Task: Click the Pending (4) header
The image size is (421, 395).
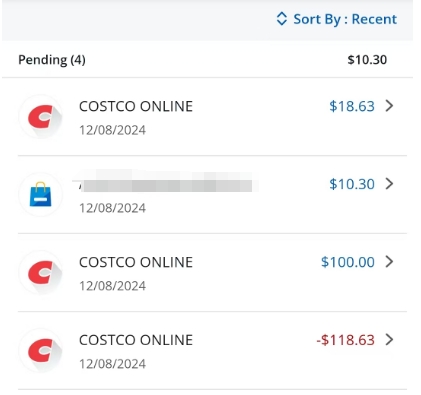Action: (52, 60)
